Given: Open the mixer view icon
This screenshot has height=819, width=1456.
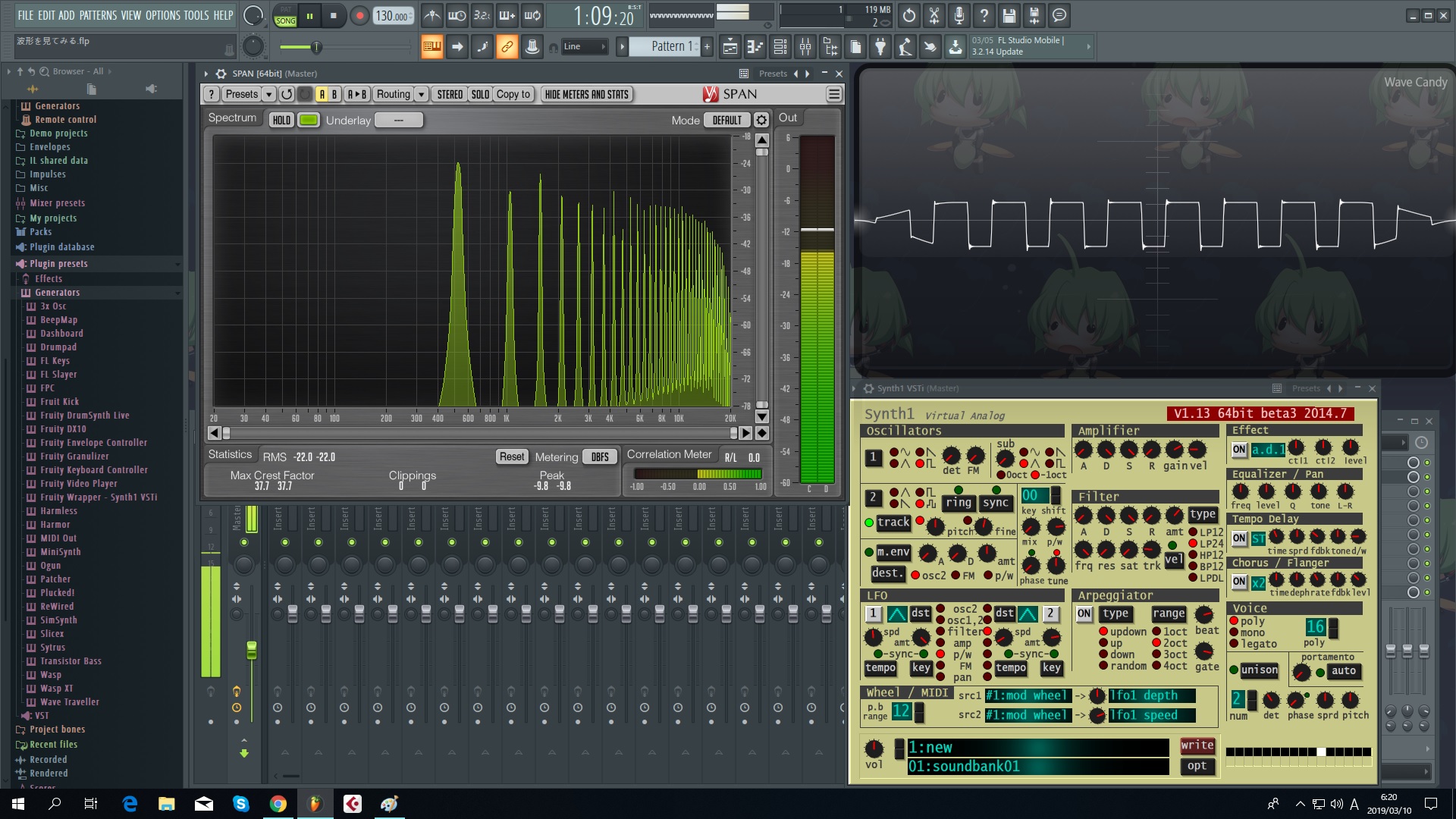Looking at the screenshot, I should coord(805,47).
